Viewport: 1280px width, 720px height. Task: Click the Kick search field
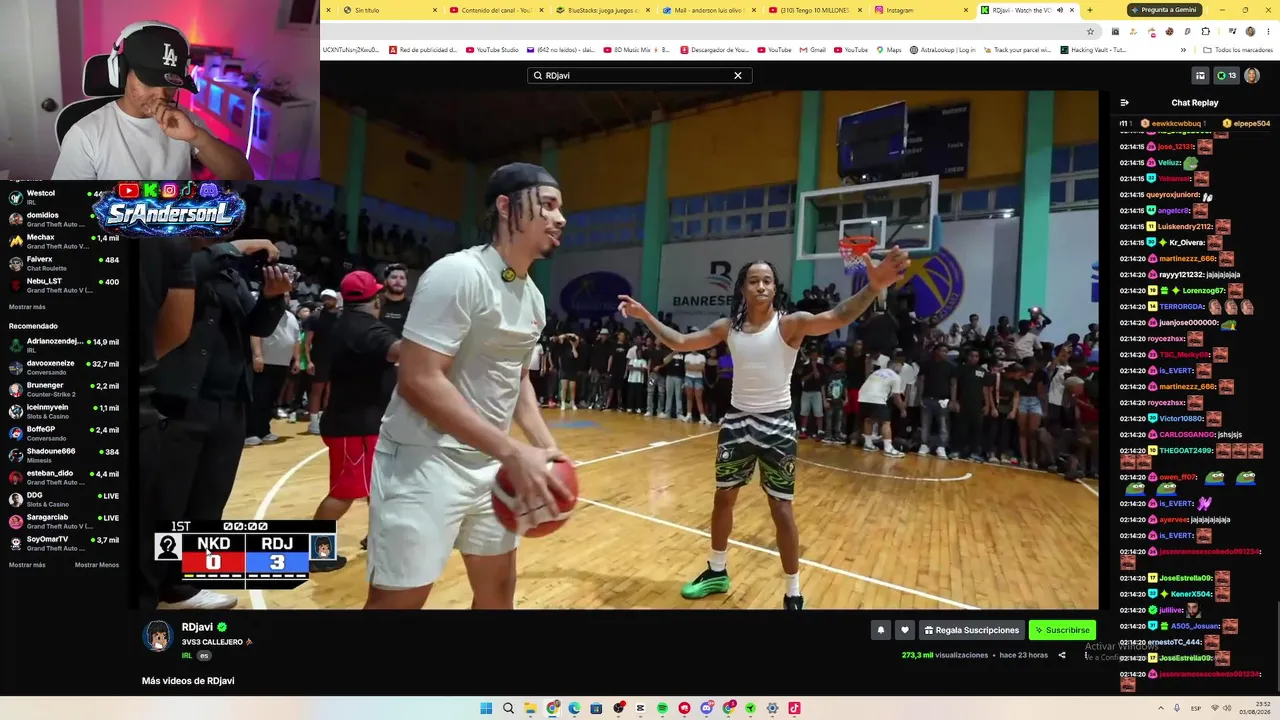click(x=640, y=76)
